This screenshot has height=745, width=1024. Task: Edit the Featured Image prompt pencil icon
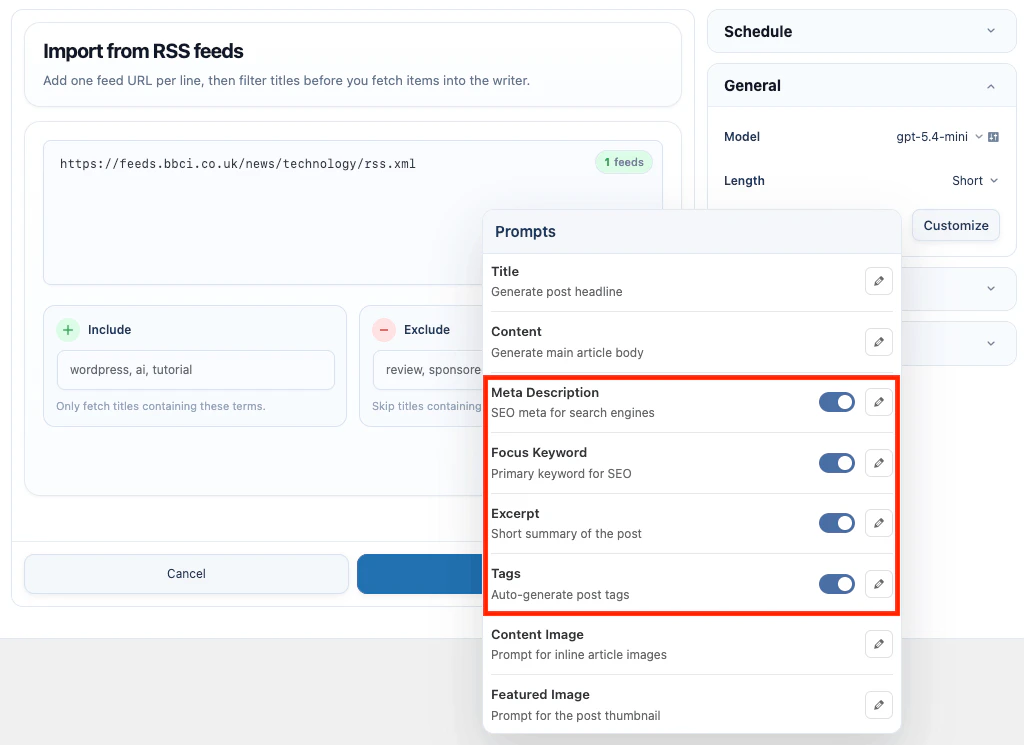pos(878,705)
